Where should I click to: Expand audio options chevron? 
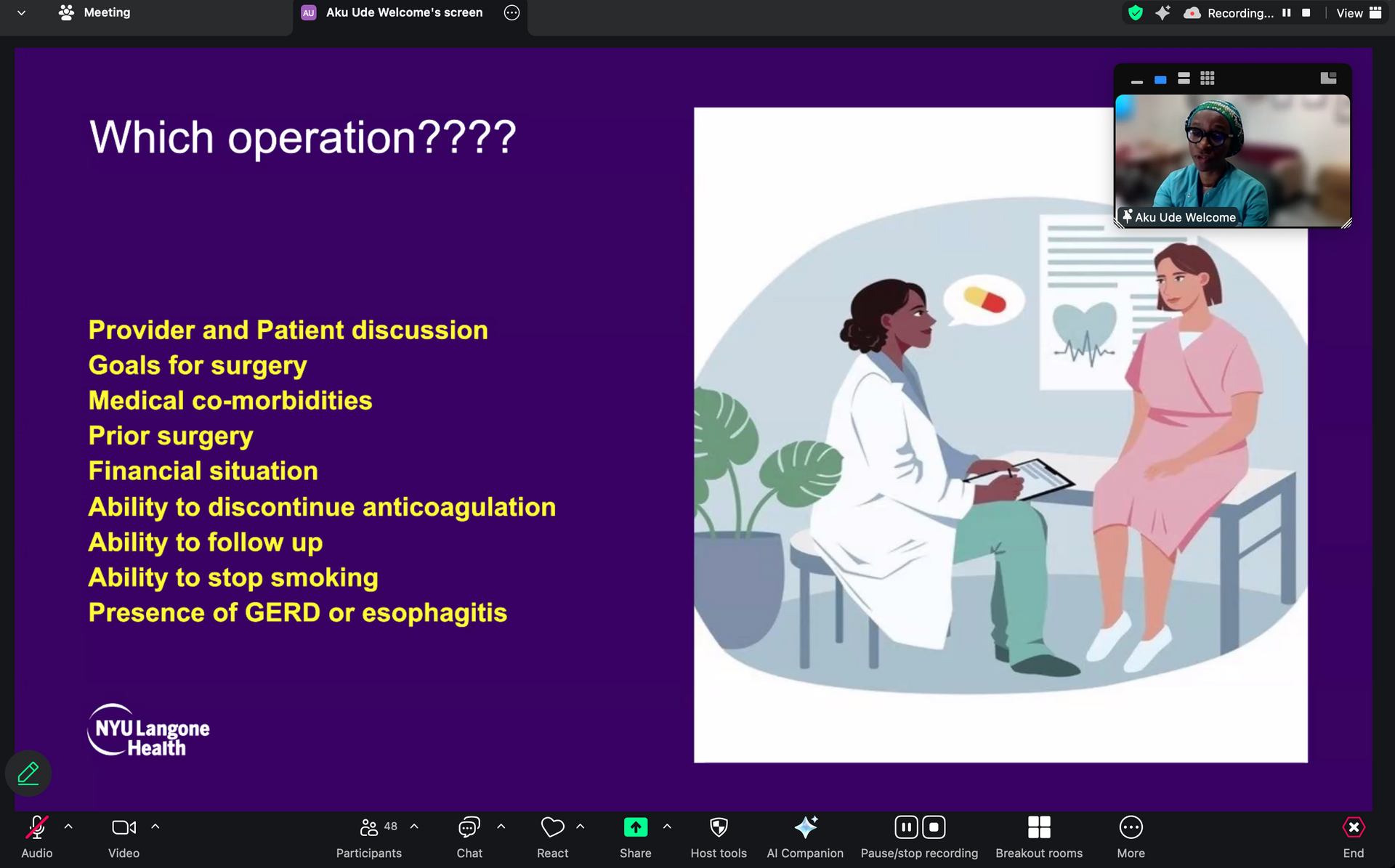pos(68,827)
